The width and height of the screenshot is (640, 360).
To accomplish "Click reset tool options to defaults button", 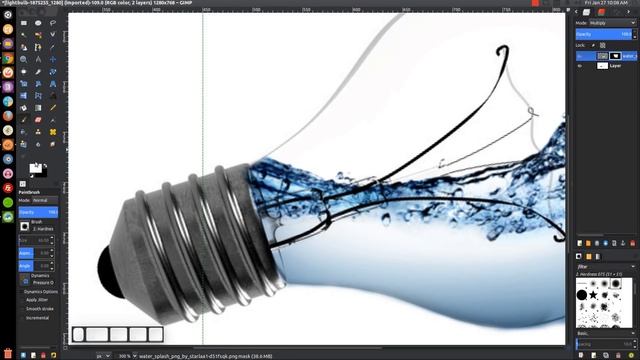I will click(53, 356).
